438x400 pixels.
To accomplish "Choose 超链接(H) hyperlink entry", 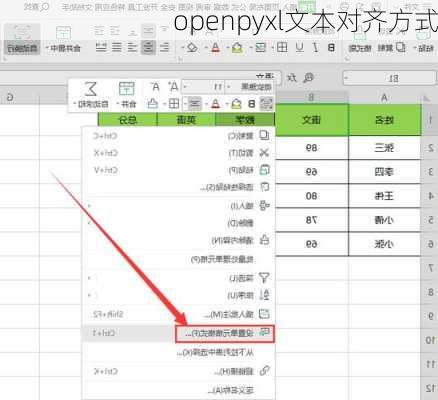I will click(x=178, y=371).
